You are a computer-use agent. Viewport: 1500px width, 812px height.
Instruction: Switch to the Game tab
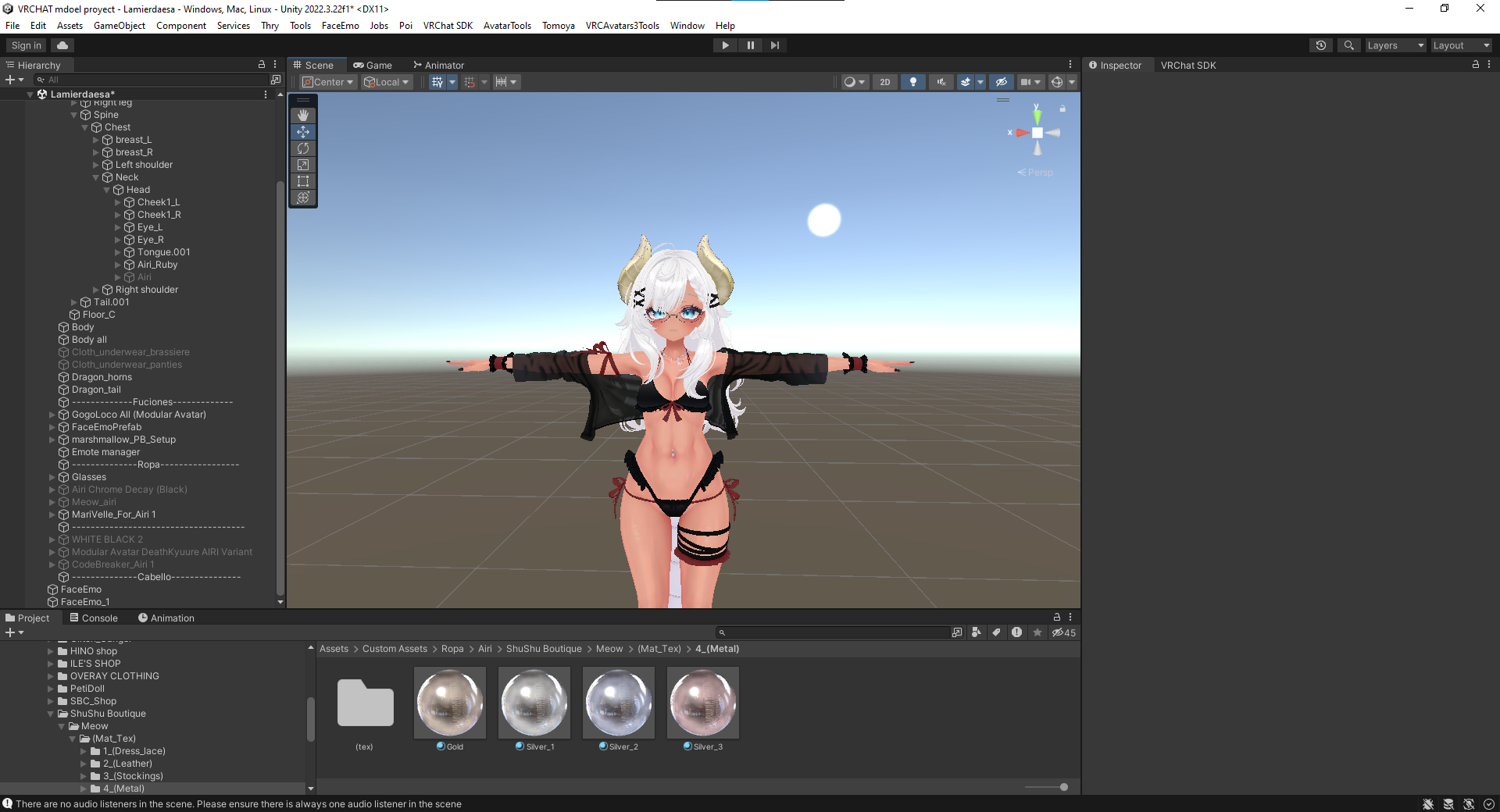click(x=373, y=66)
